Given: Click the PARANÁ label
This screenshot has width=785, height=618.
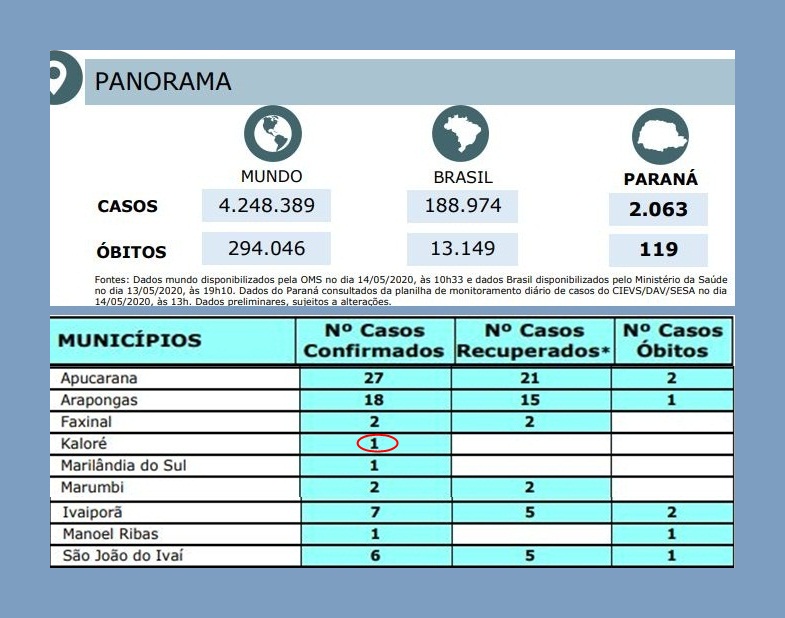Looking at the screenshot, I should (660, 179).
